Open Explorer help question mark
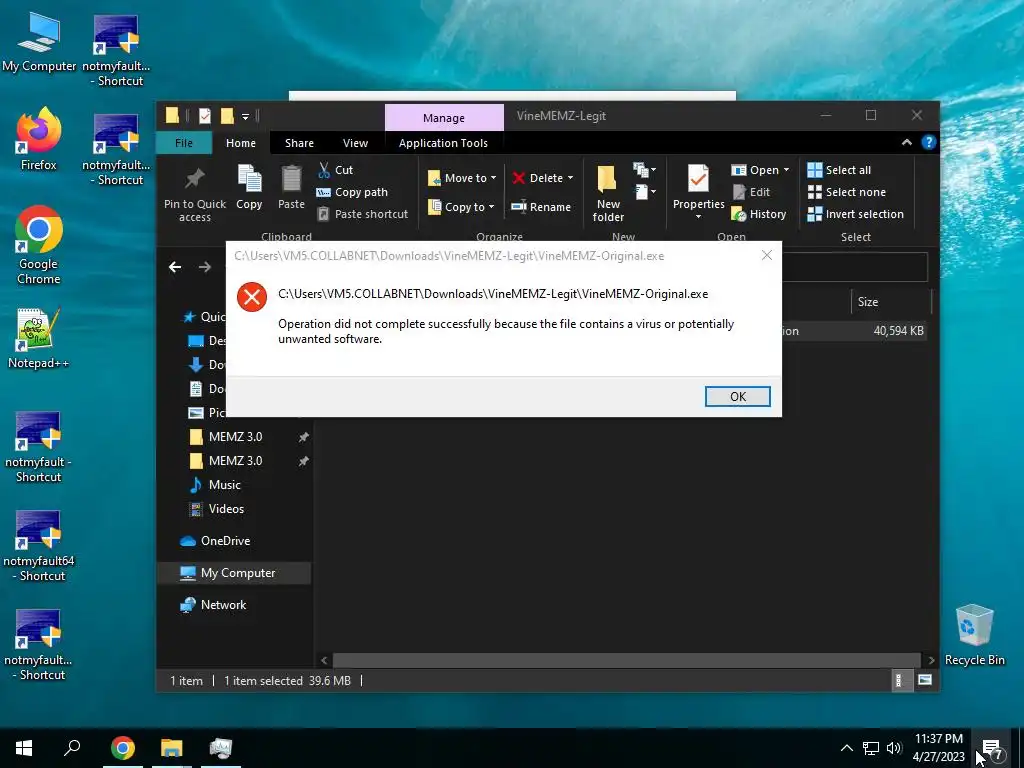1024x768 pixels. (x=929, y=142)
